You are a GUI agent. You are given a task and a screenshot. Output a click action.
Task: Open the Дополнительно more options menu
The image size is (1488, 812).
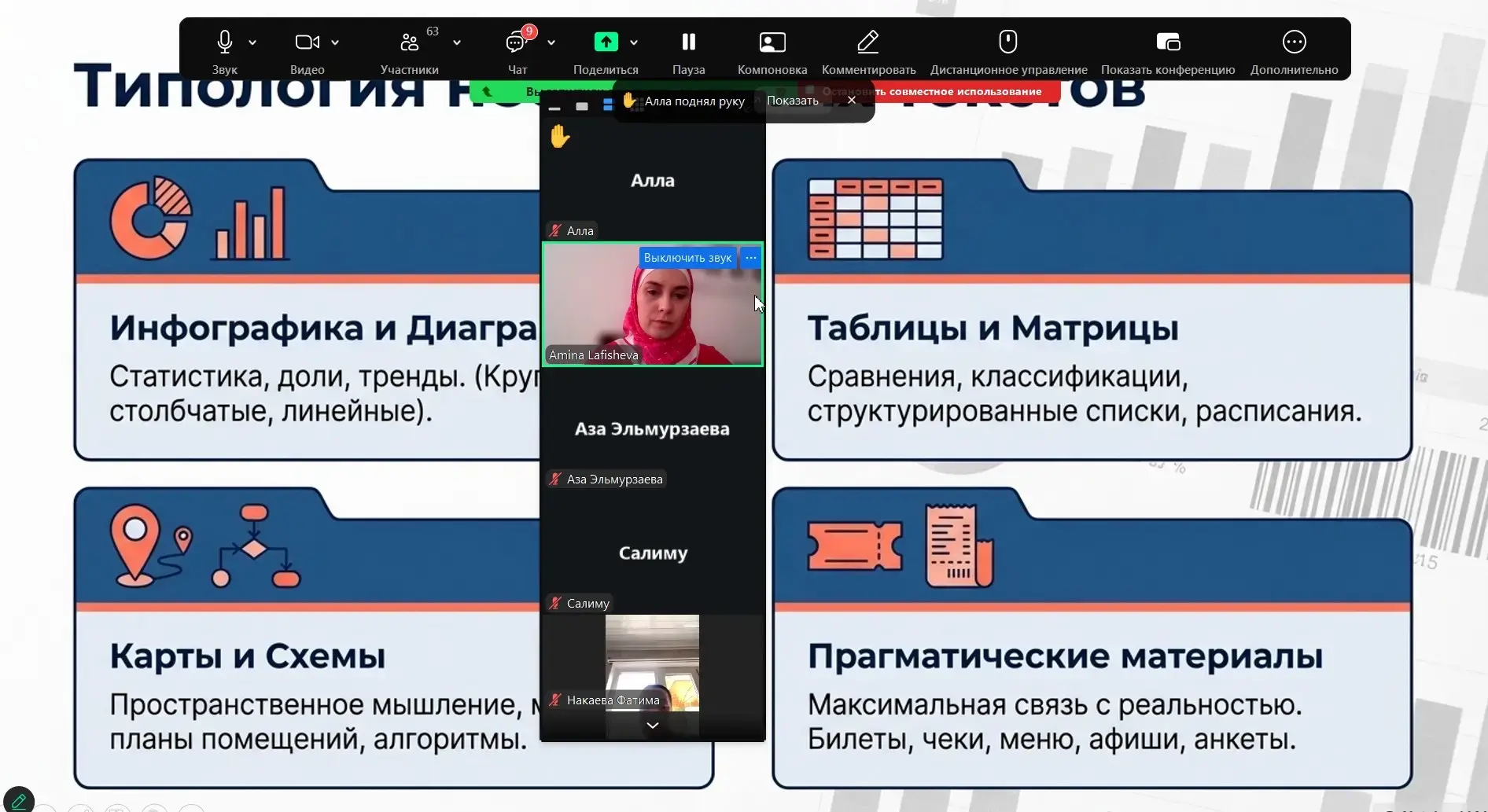[1294, 42]
